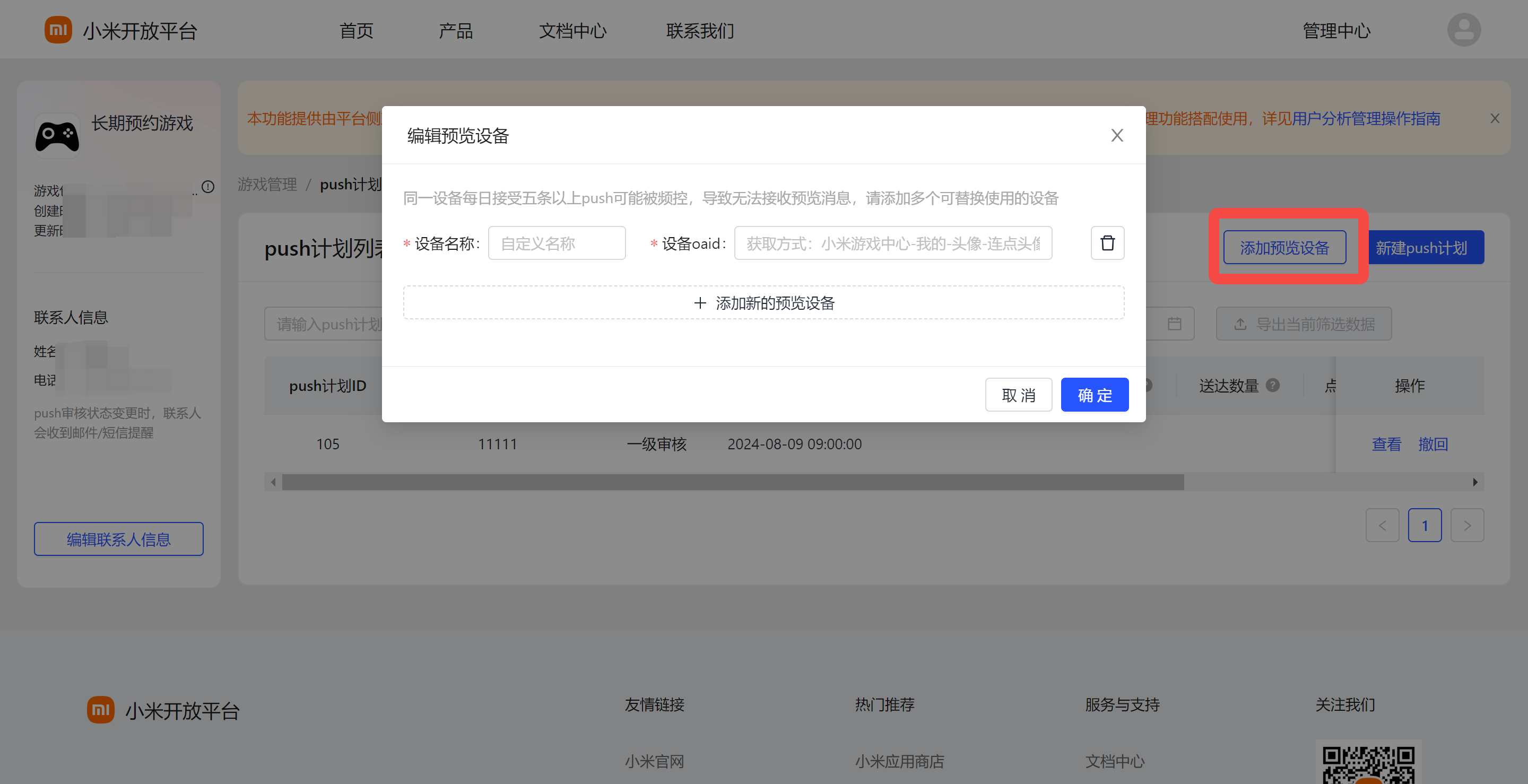Screen dimensions: 1528x784
Task: Go to previous page arrow
Action: point(1382,526)
